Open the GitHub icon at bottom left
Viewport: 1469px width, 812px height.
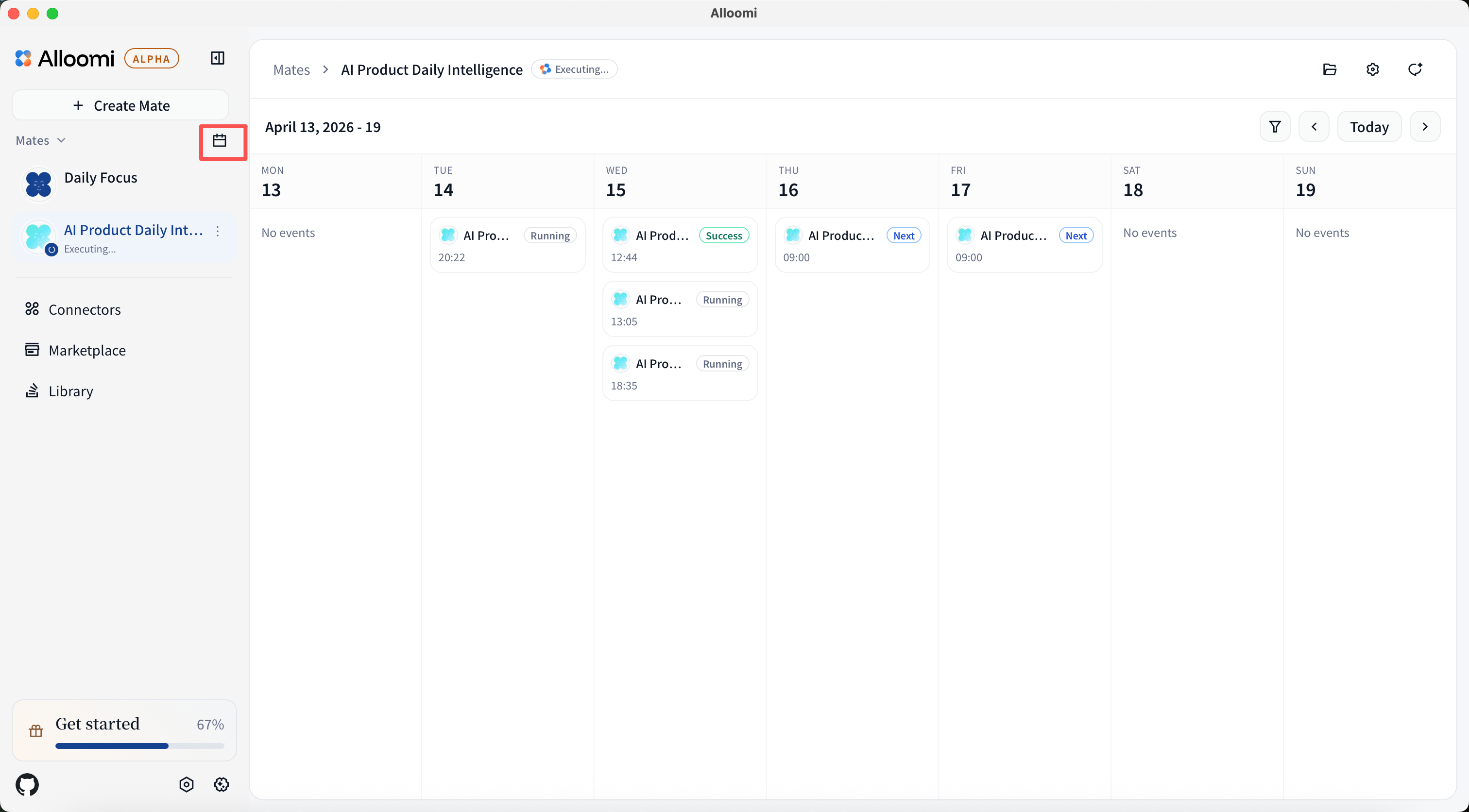[27, 784]
